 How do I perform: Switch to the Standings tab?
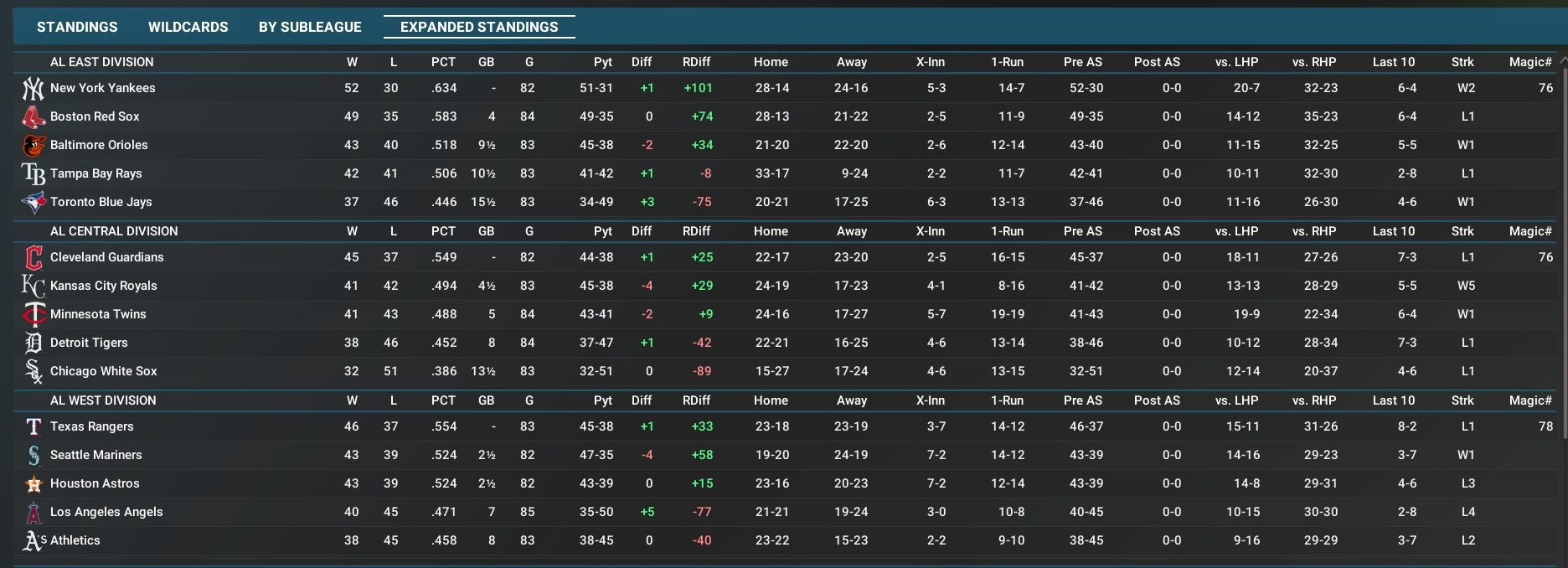point(77,27)
